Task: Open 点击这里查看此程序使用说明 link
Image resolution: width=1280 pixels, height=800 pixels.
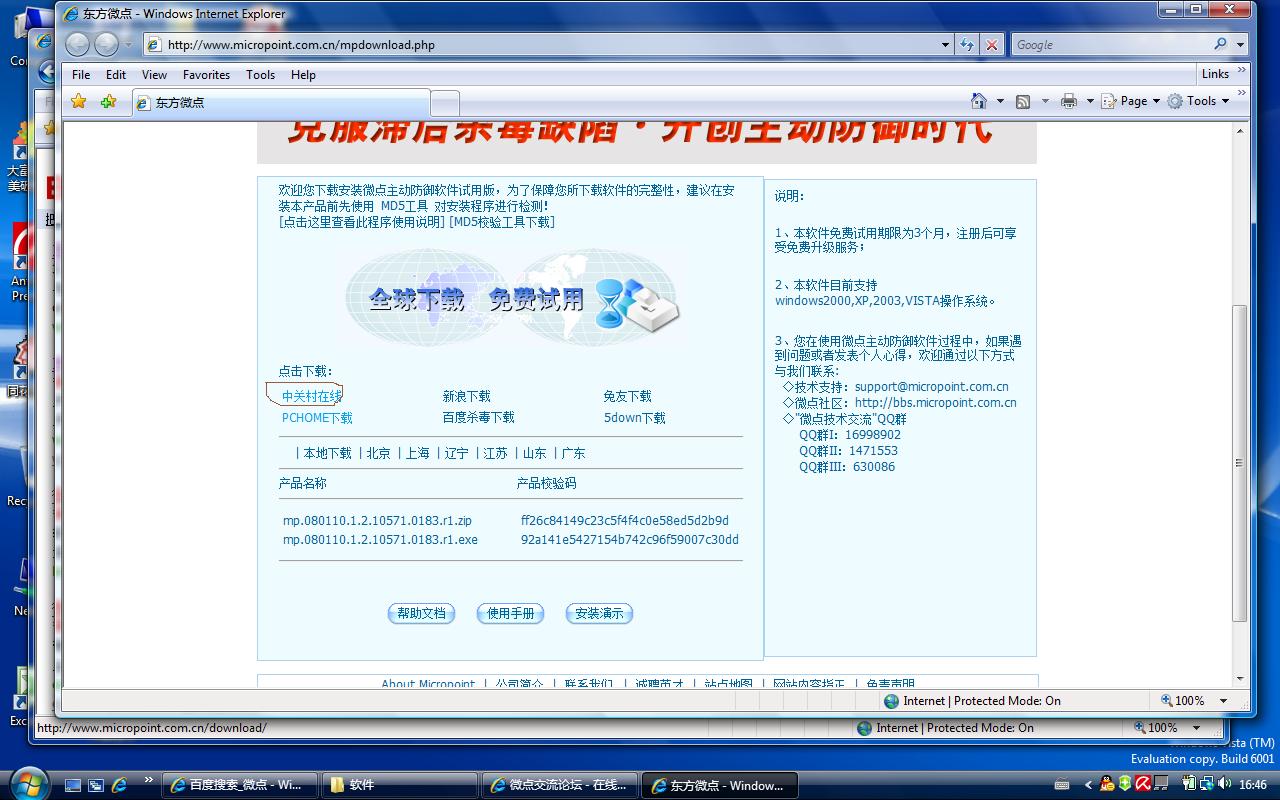Action: [x=362, y=222]
